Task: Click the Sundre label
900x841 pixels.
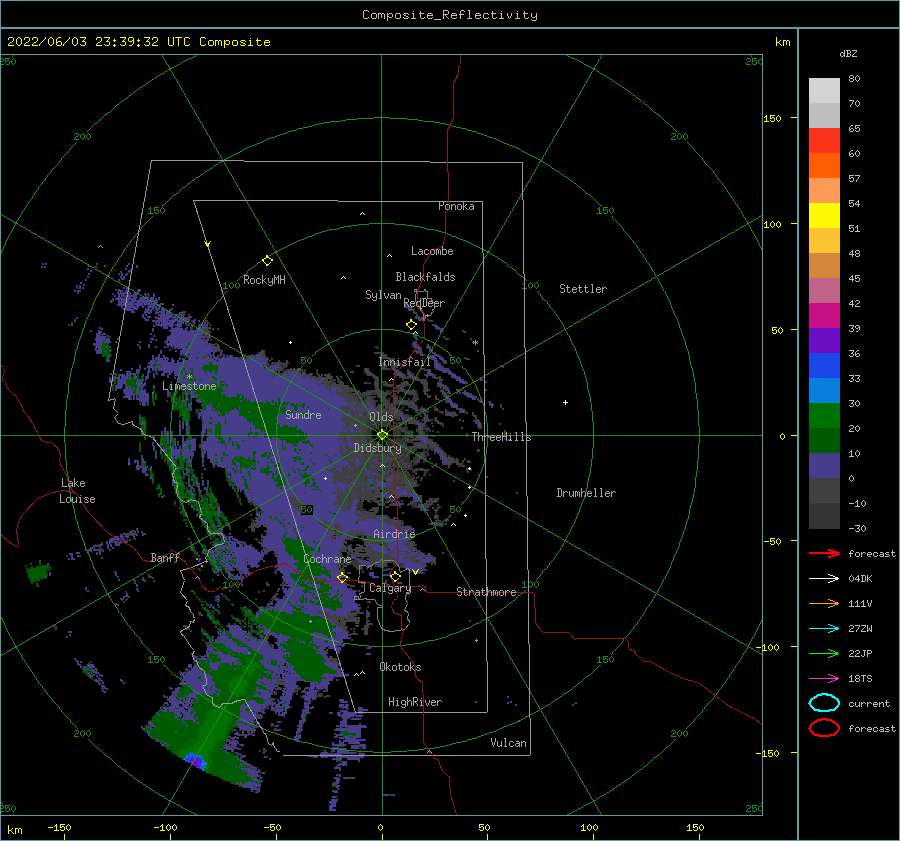Action: coord(303,414)
